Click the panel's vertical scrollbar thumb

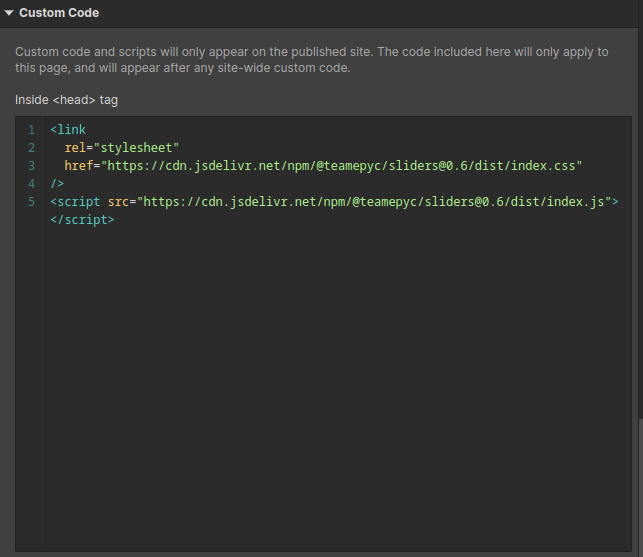click(641, 487)
